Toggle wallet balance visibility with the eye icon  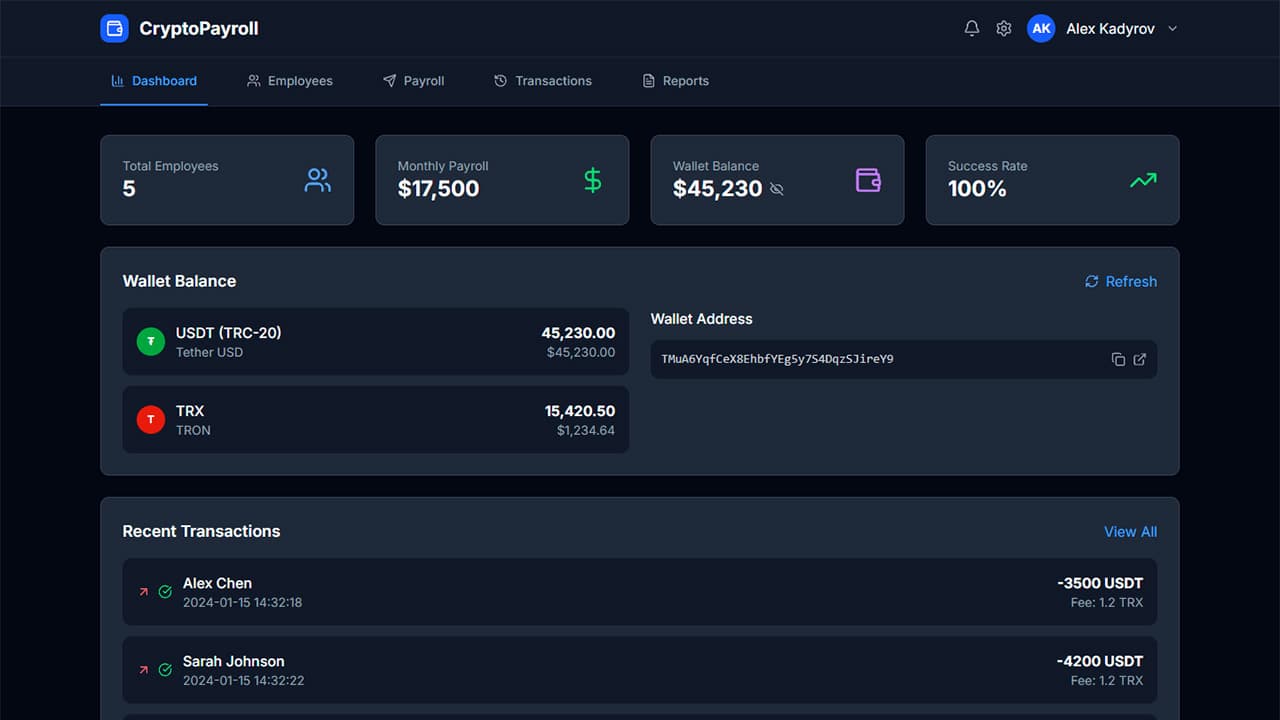coord(777,189)
